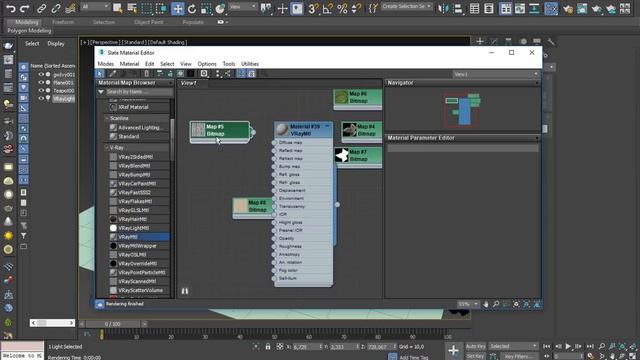Image resolution: width=640 pixels, height=360 pixels.
Task: Click the Undo arrow in main toolbar
Action: pyautogui.click(x=11, y=8)
